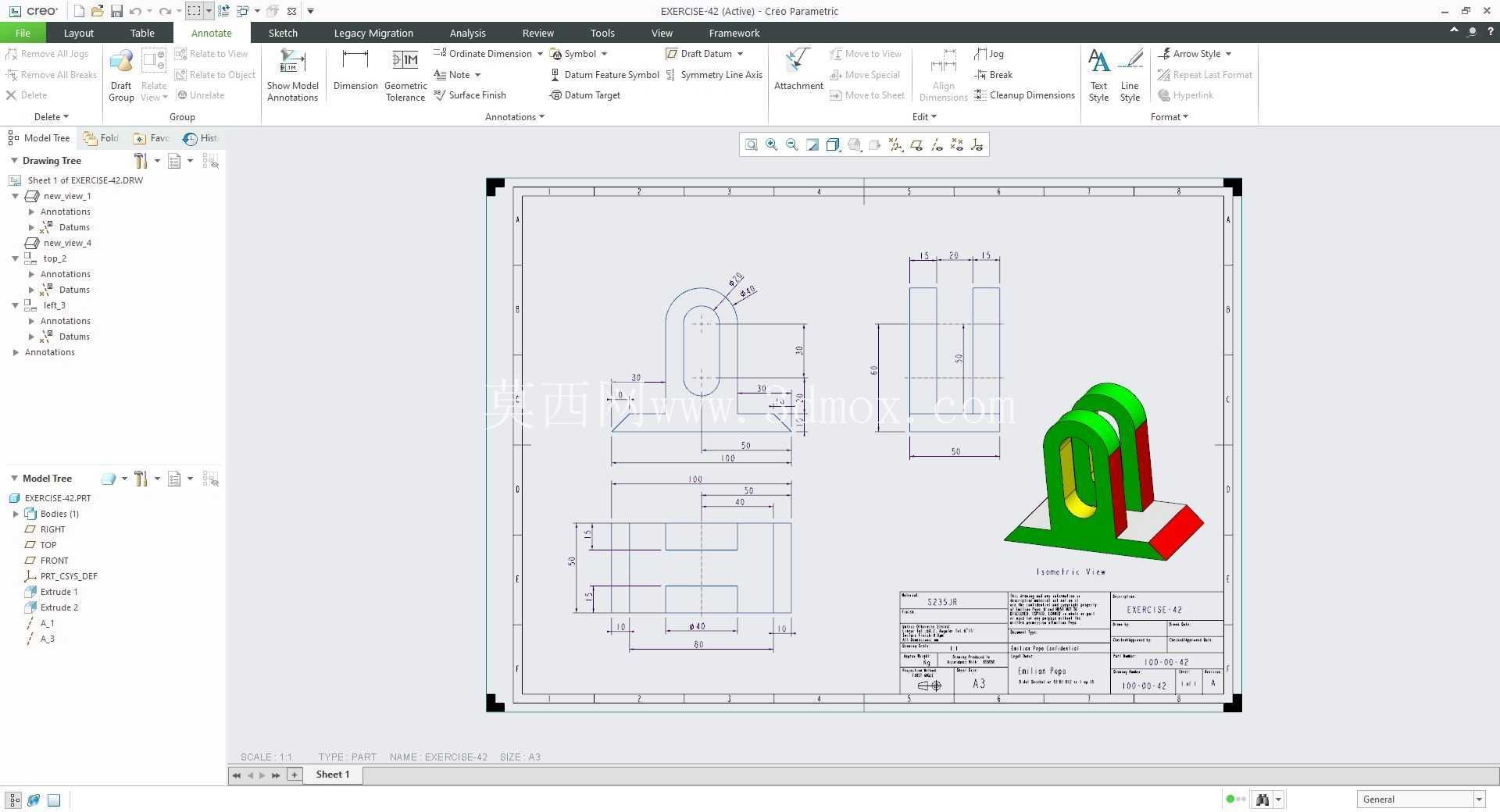1500x812 pixels.
Task: Click the Surface Finish tool
Action: (x=470, y=95)
